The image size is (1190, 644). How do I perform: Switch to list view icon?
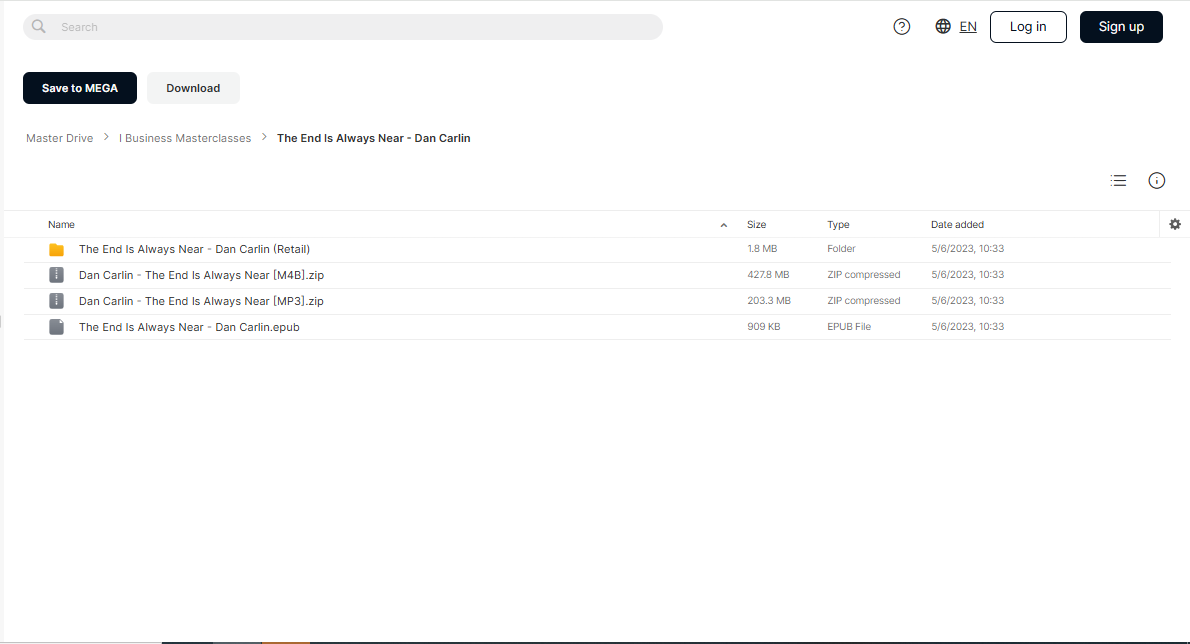coord(1118,181)
